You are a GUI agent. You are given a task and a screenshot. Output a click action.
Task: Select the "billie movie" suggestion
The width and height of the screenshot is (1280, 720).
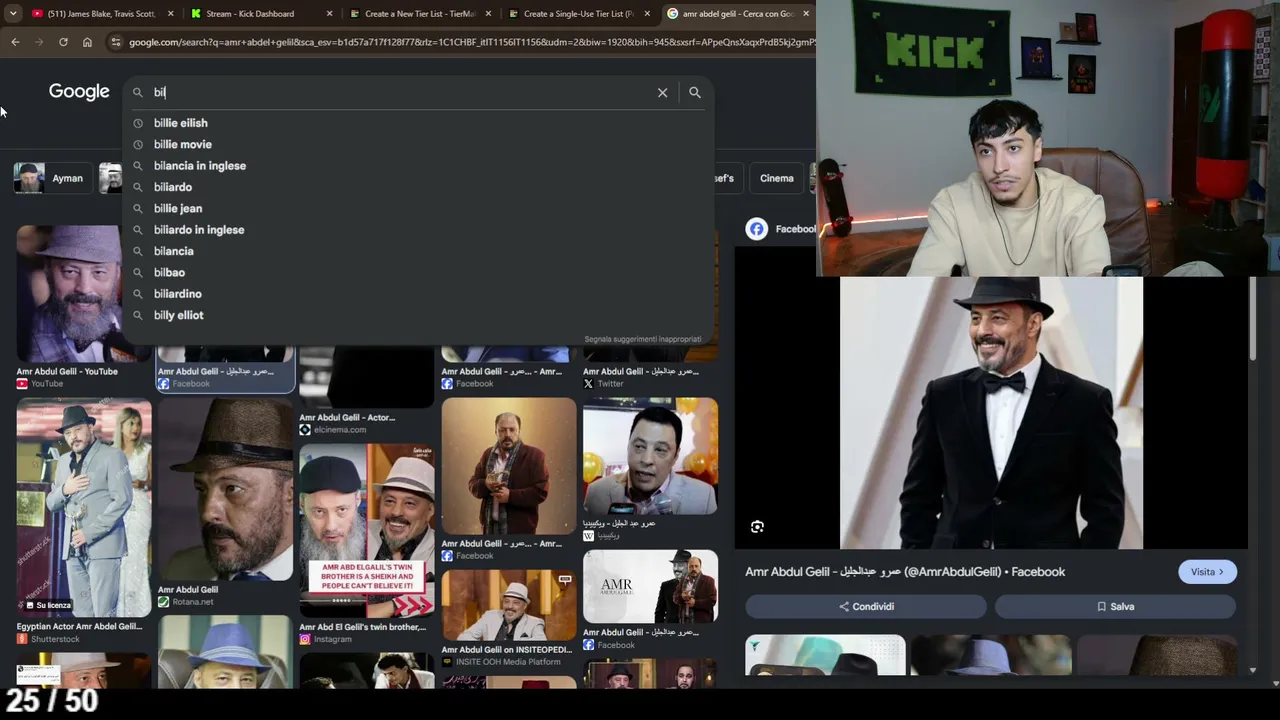(x=418, y=144)
